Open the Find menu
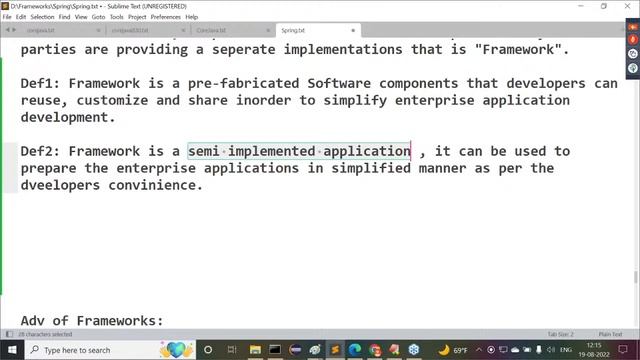 (64, 17)
